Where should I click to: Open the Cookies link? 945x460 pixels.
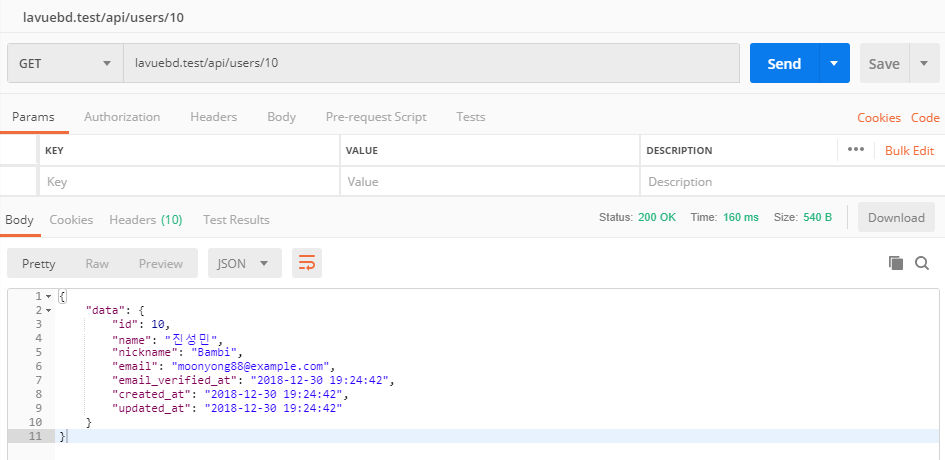point(878,118)
